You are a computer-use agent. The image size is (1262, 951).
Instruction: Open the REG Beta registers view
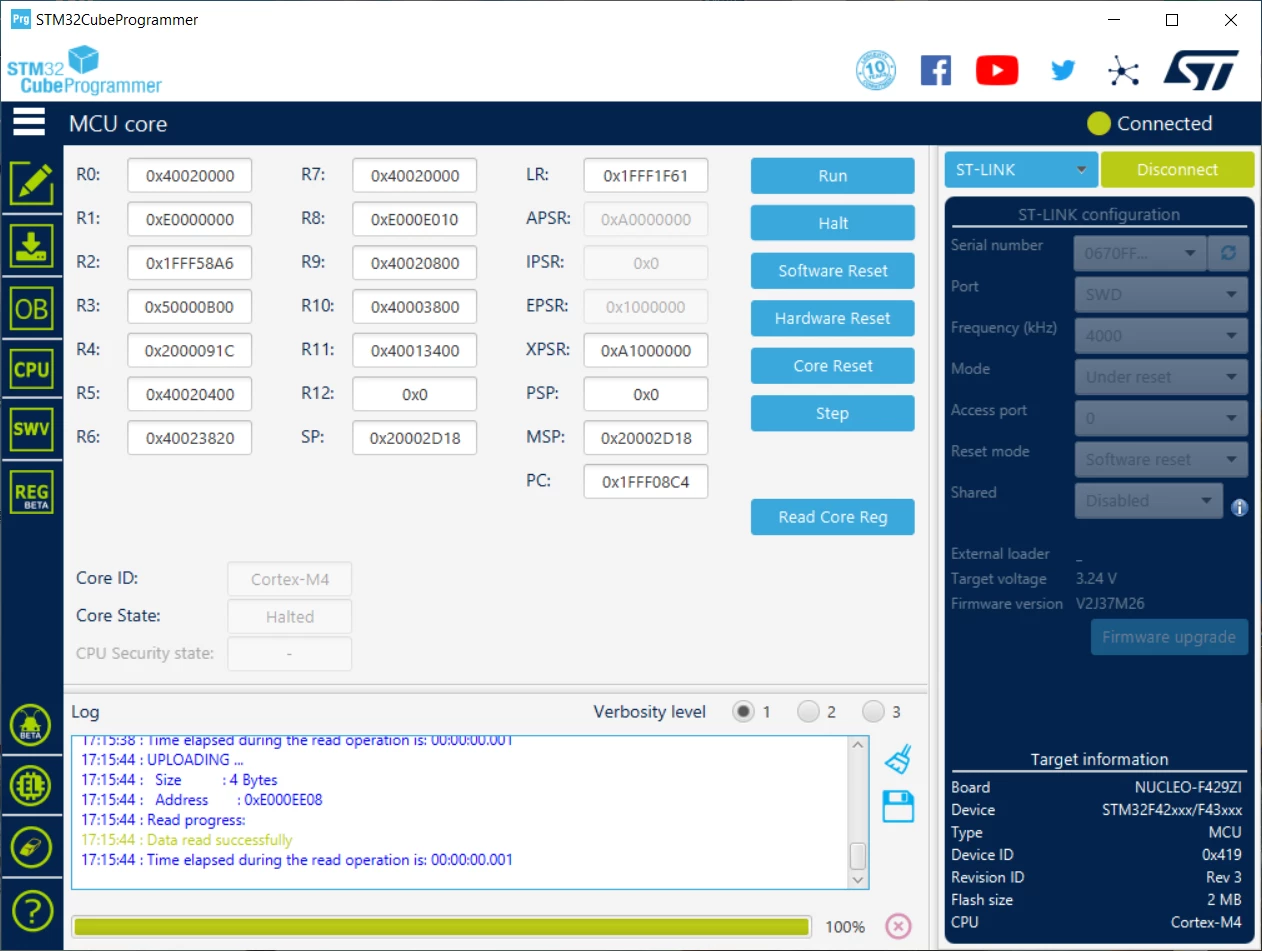(31, 492)
